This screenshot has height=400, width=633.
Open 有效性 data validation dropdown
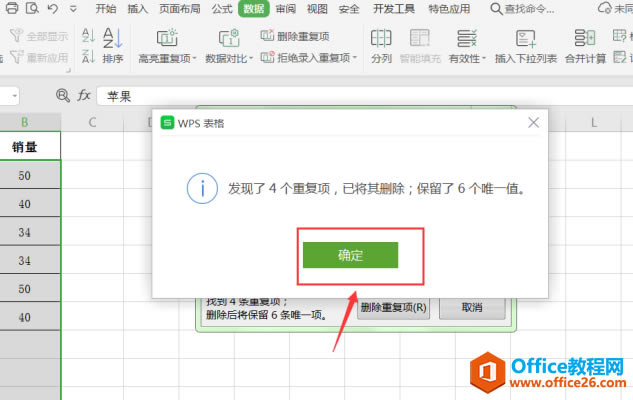coord(467,46)
